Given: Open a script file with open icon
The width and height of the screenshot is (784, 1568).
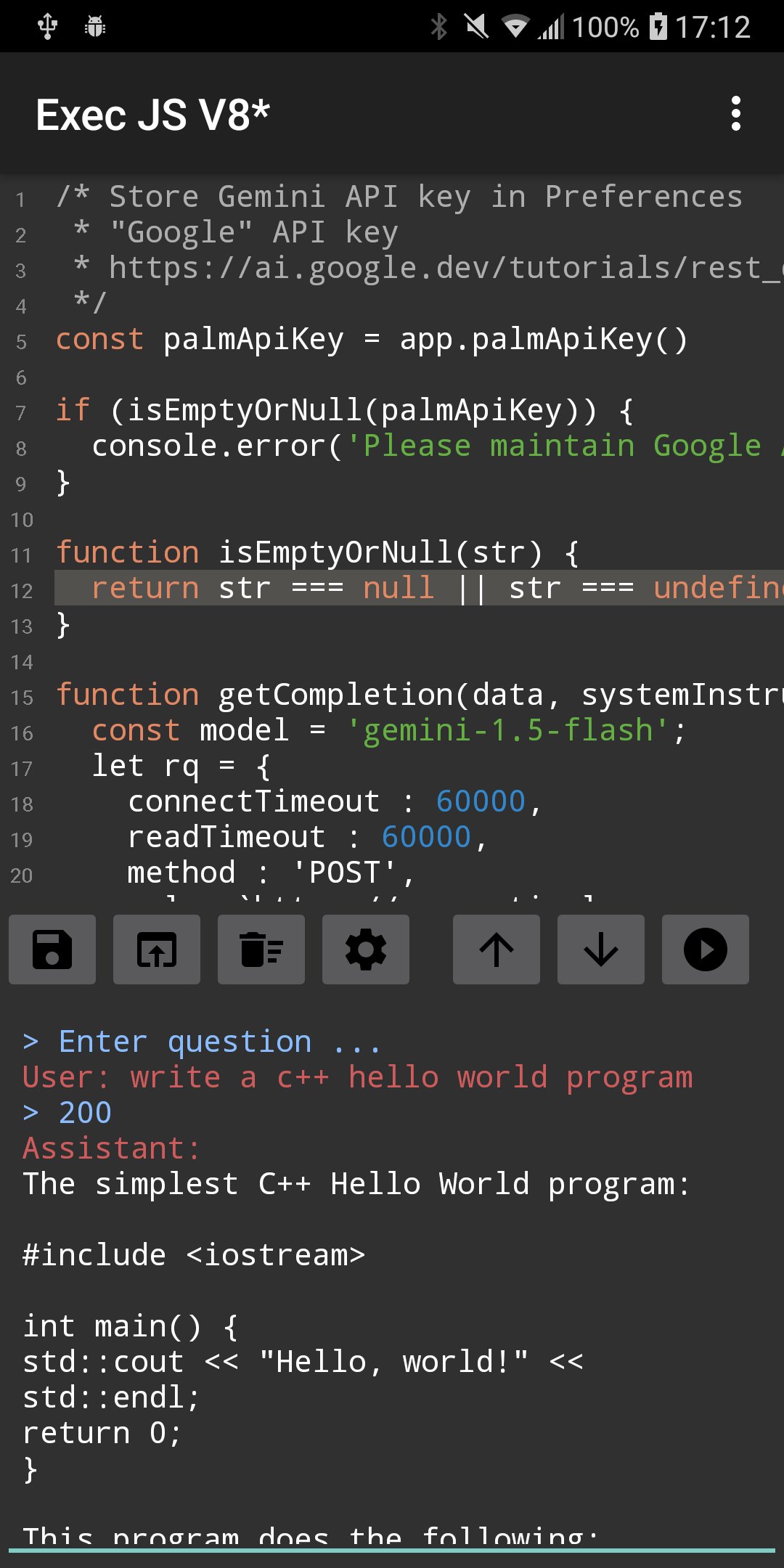Looking at the screenshot, I should pyautogui.click(x=157, y=950).
